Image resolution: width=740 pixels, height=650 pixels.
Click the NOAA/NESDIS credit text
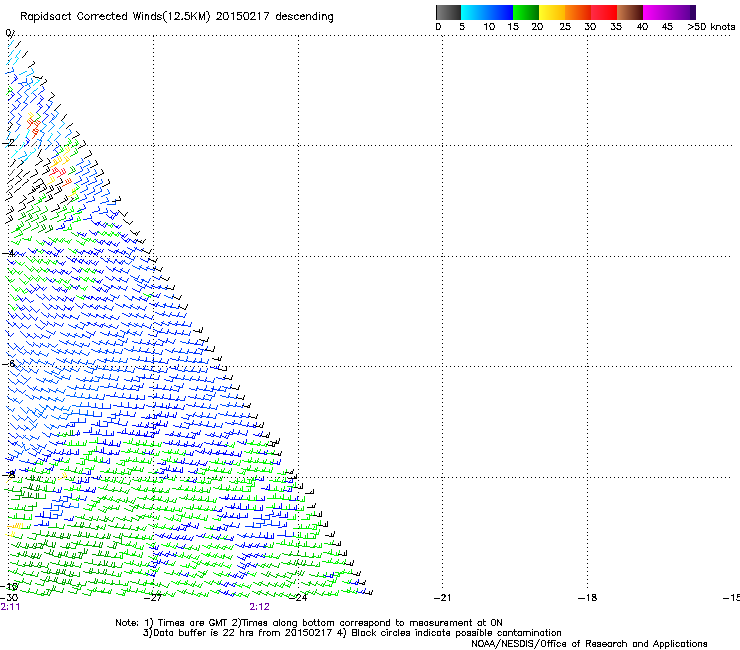click(x=589, y=644)
